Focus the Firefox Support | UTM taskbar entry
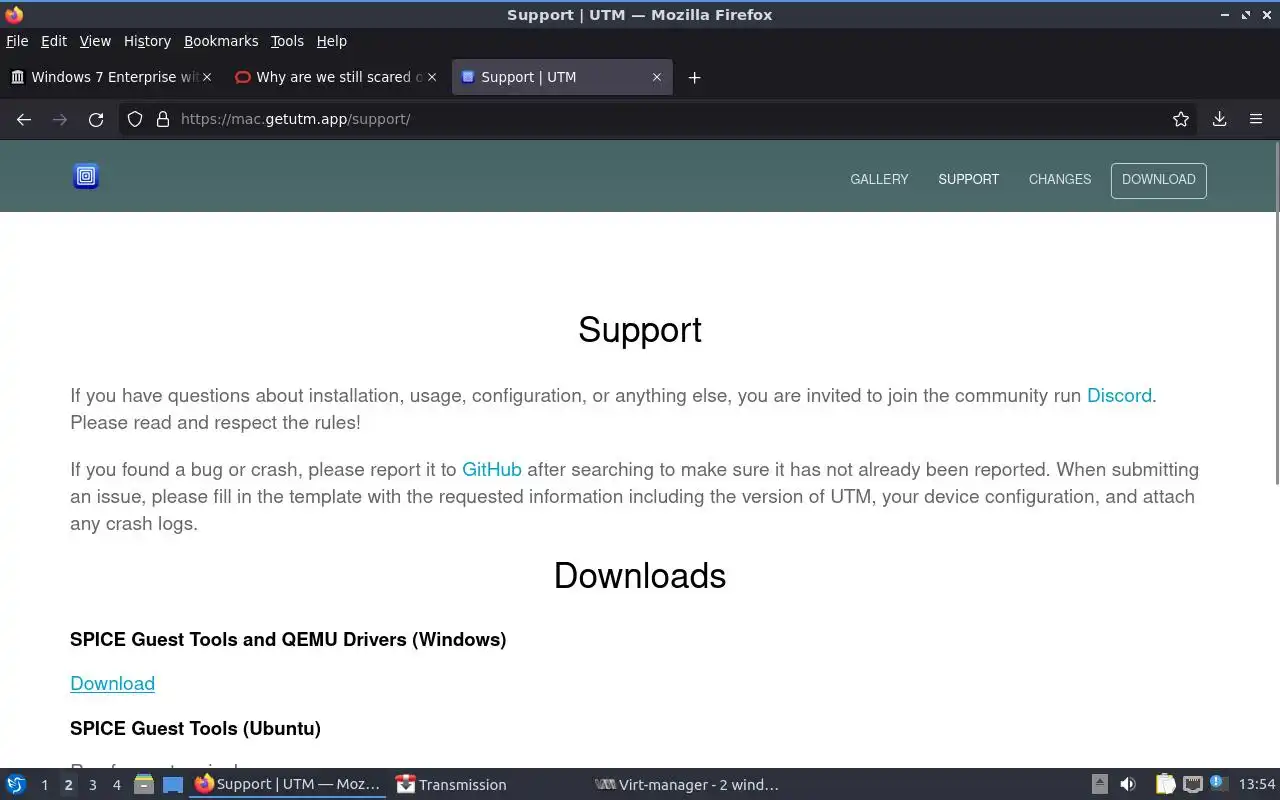 (x=288, y=785)
